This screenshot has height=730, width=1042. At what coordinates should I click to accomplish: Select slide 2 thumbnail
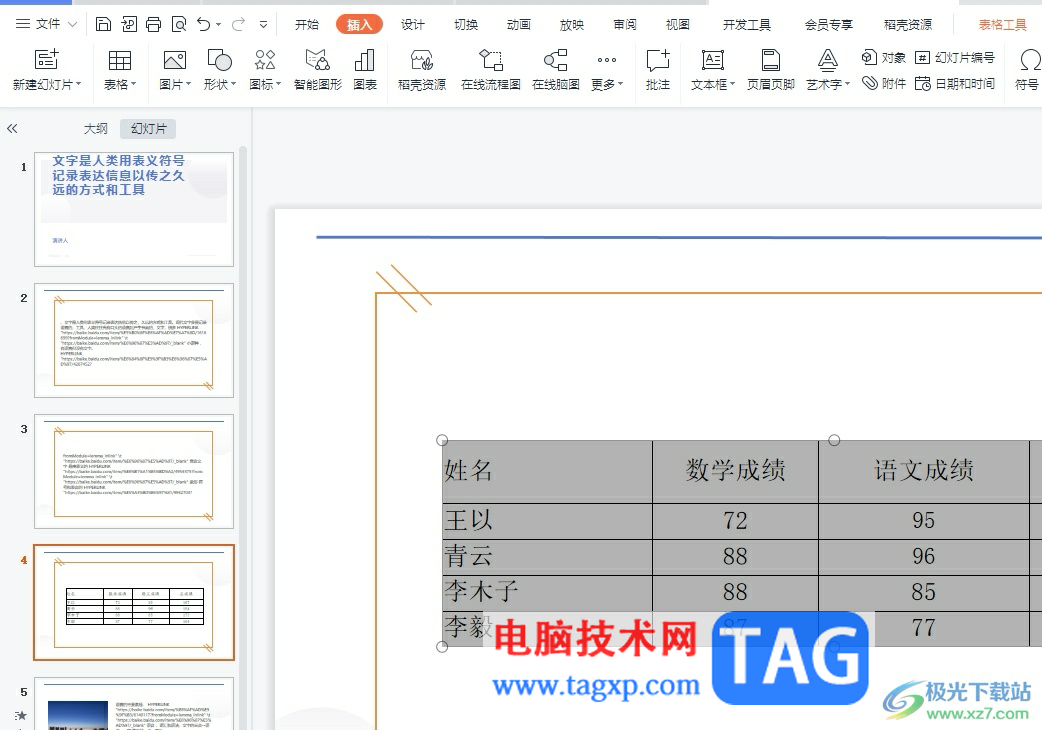pyautogui.click(x=134, y=340)
